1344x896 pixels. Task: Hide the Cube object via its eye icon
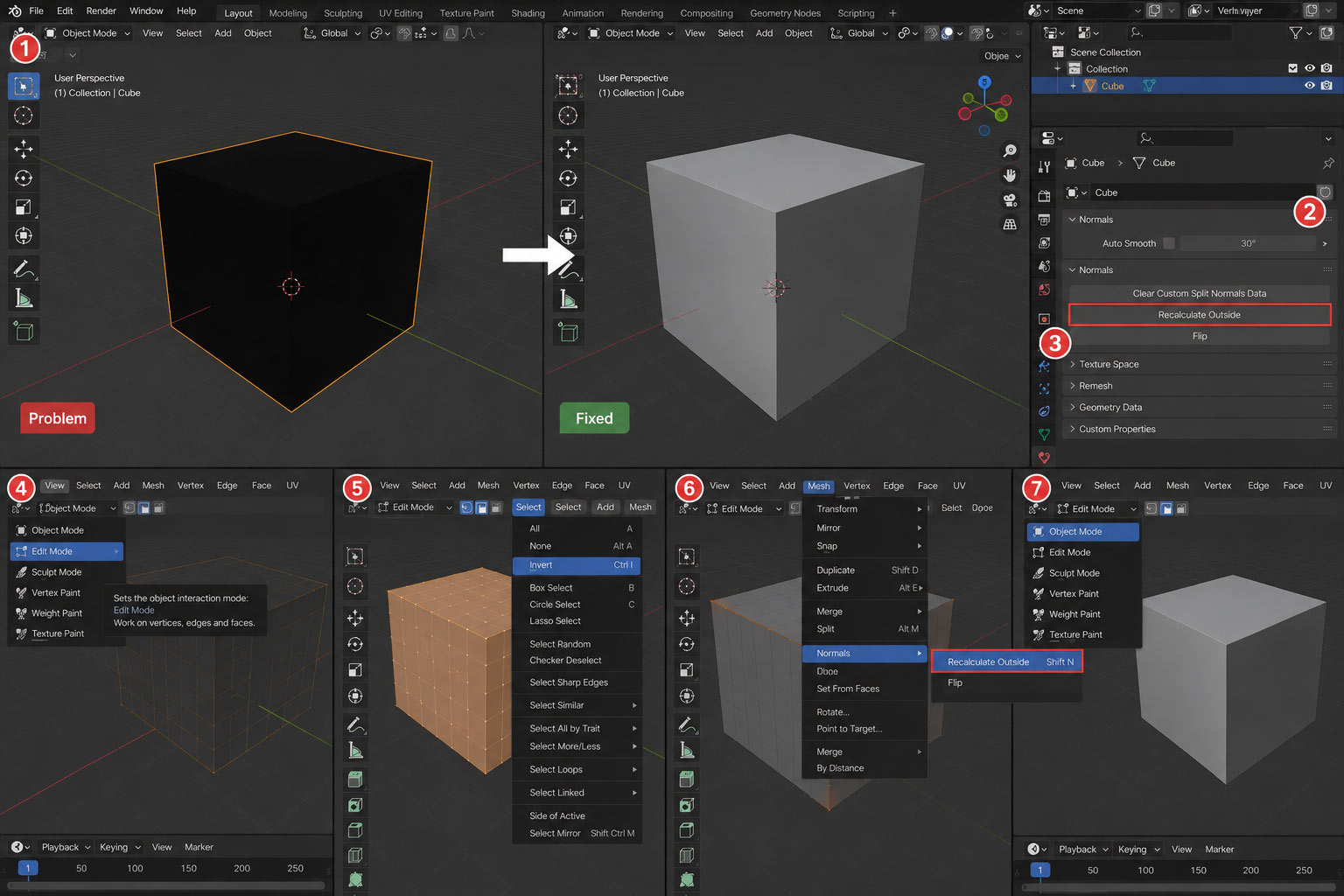[1310, 86]
